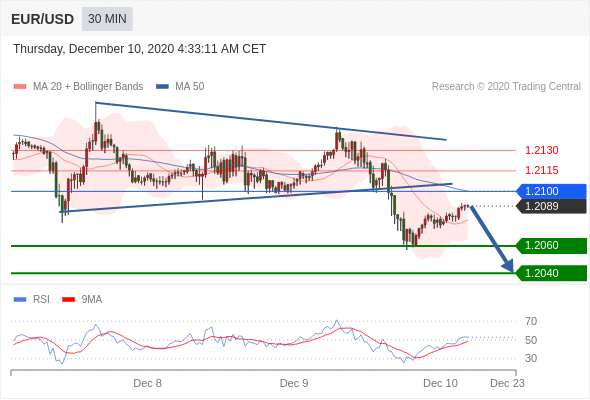Click the MA 20 Bollinger Bands legend swatch
Screen dimensions: 590x400
(20, 87)
